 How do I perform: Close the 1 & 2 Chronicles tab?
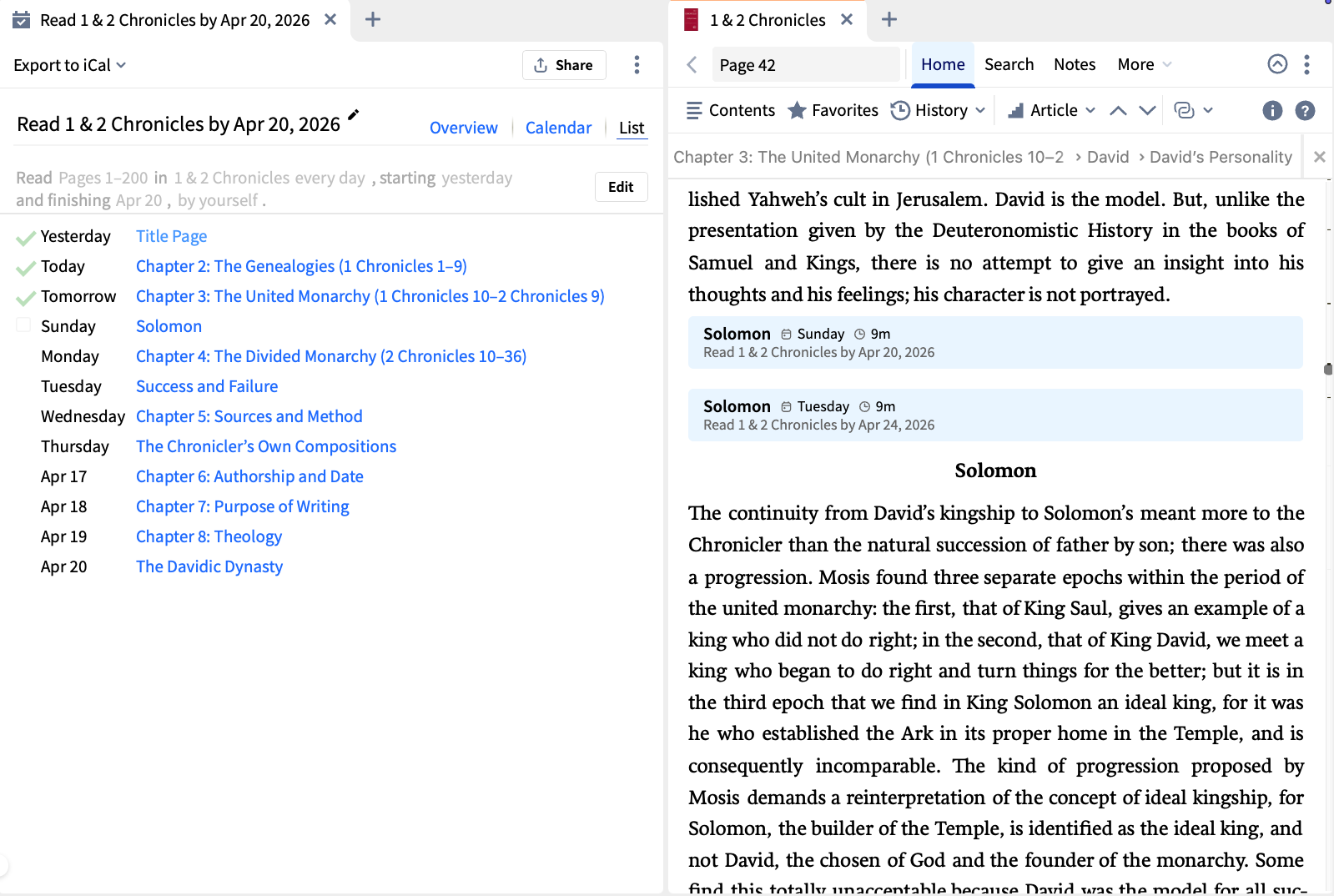[847, 19]
